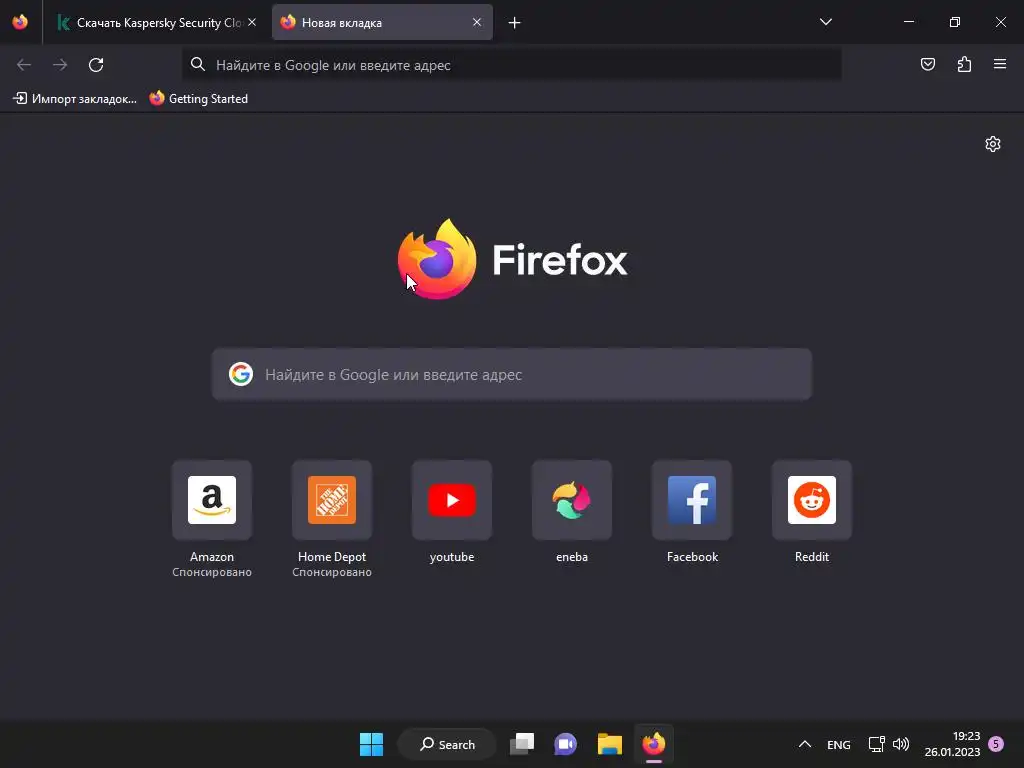
Task: Open the volume speaker icon
Action: (901, 744)
